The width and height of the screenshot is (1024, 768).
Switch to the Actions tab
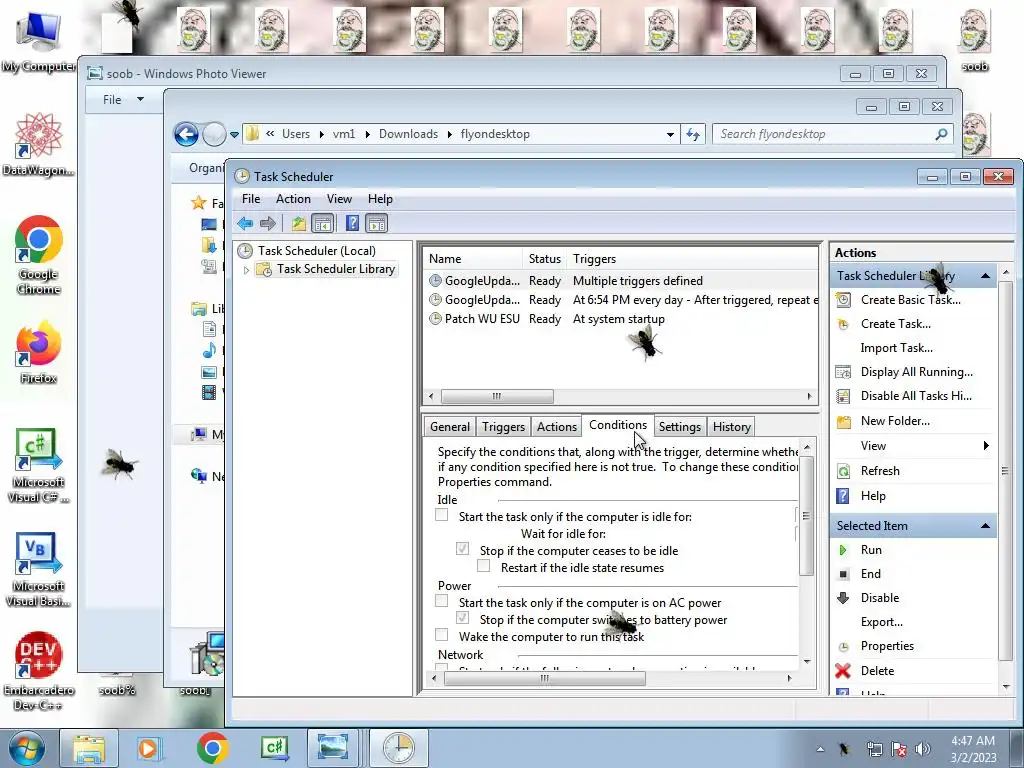click(556, 426)
